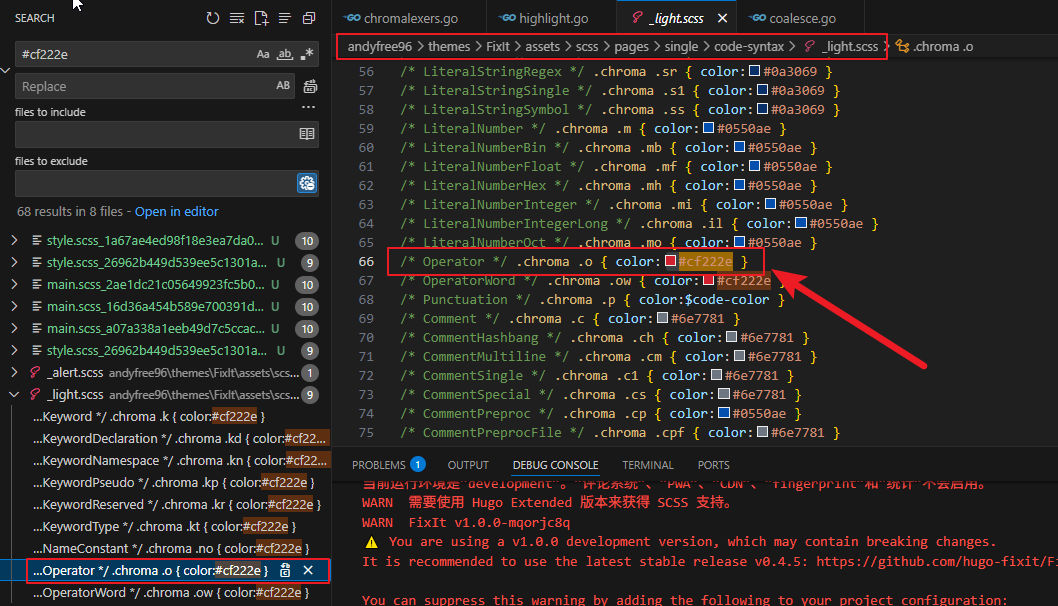
Task: Switch to the highlight.go tab
Action: (x=544, y=18)
